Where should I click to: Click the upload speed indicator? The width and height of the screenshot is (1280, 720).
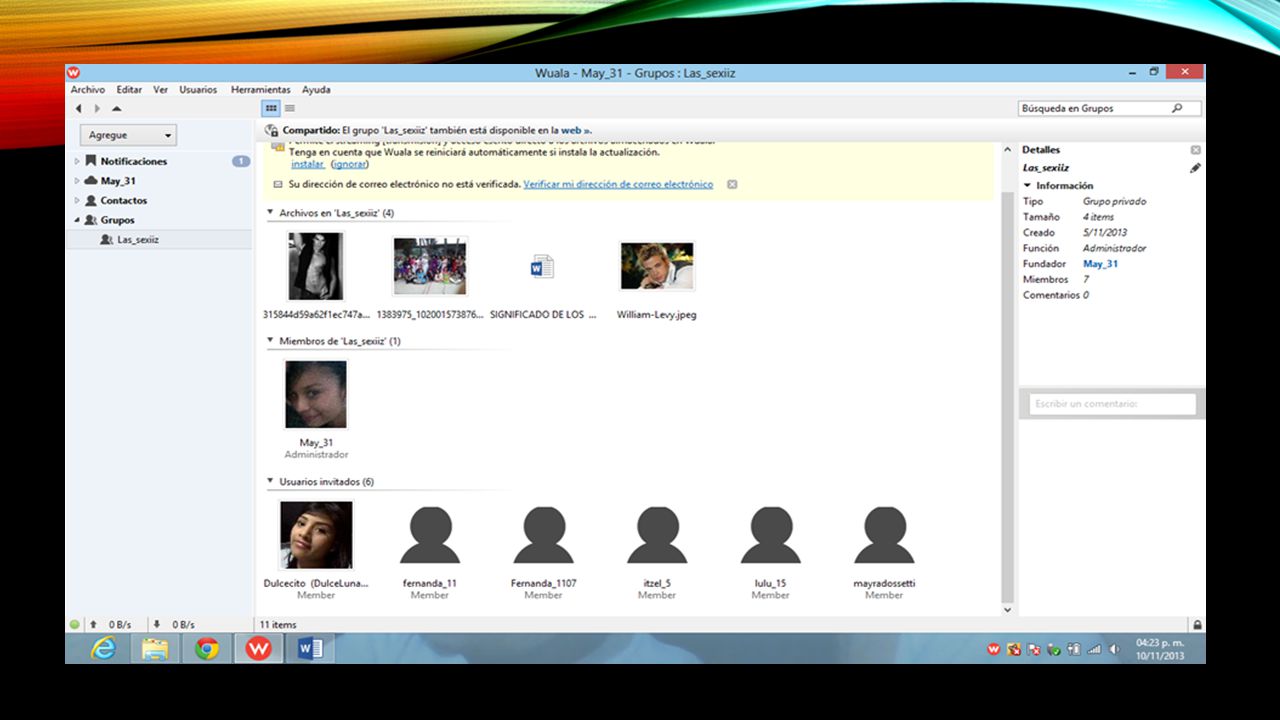[x=110, y=625]
